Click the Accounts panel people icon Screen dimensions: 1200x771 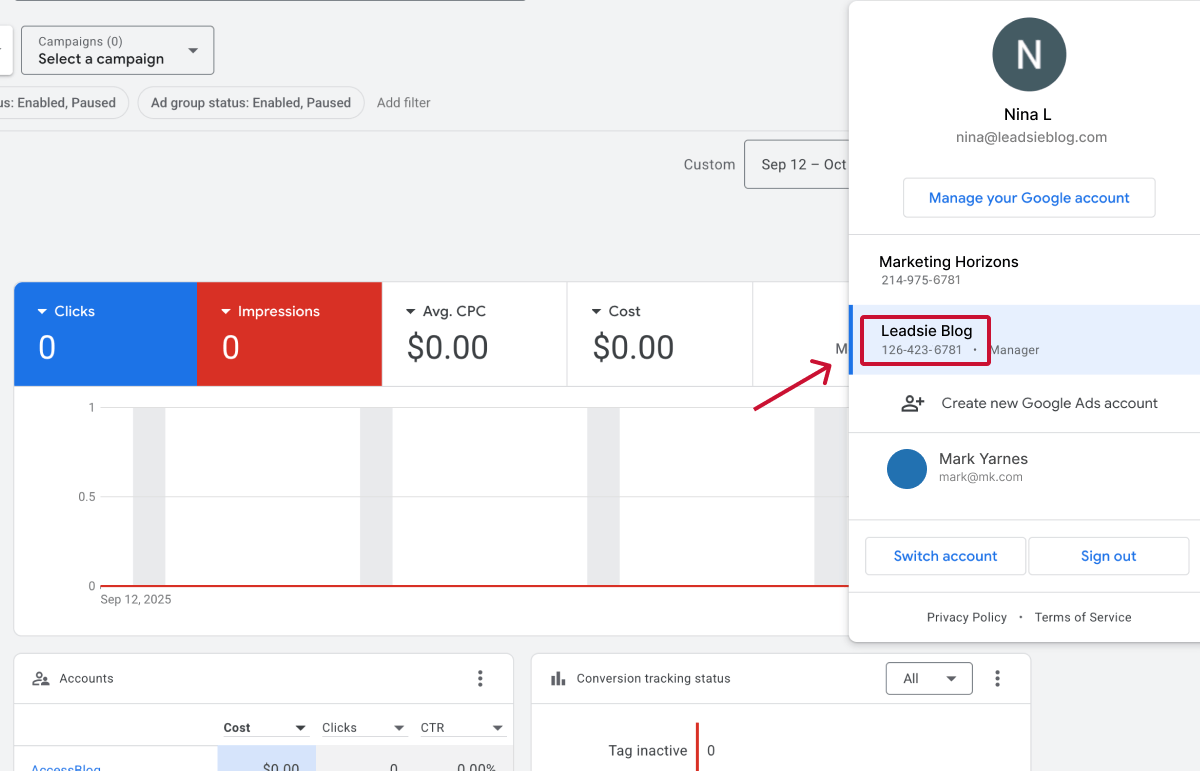point(40,678)
